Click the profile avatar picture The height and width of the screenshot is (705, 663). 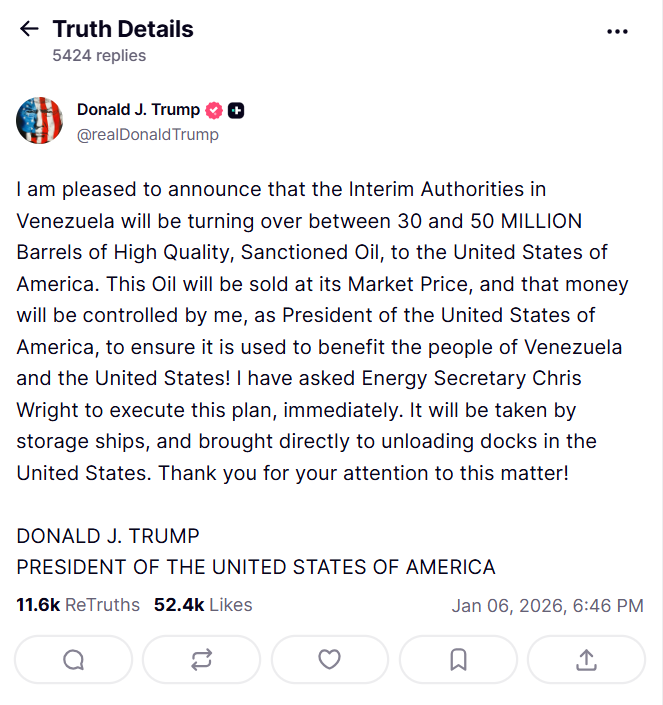click(x=40, y=121)
